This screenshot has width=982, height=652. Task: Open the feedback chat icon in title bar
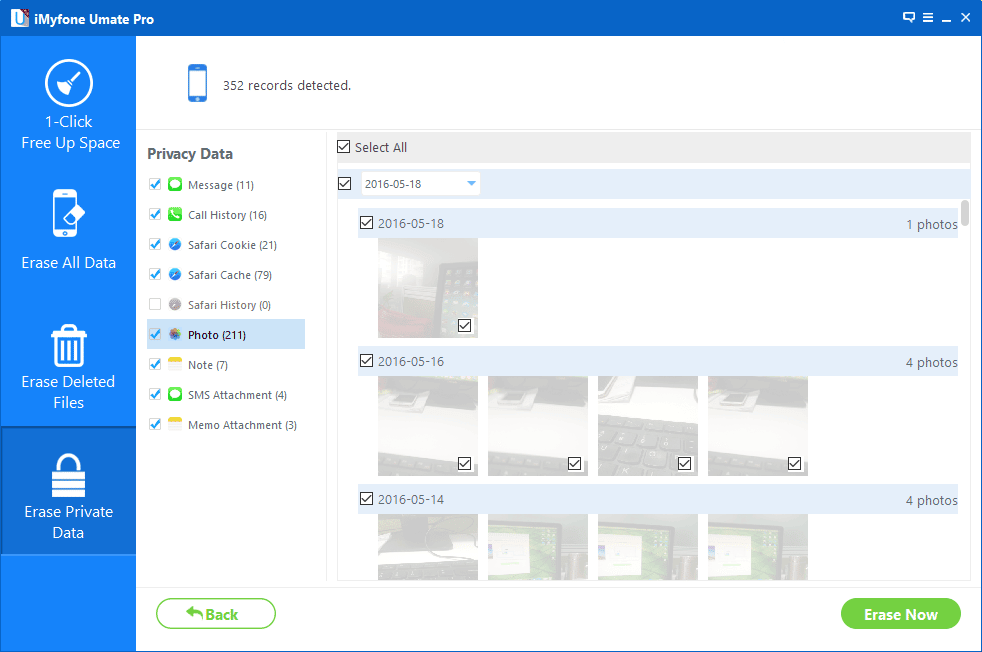909,18
